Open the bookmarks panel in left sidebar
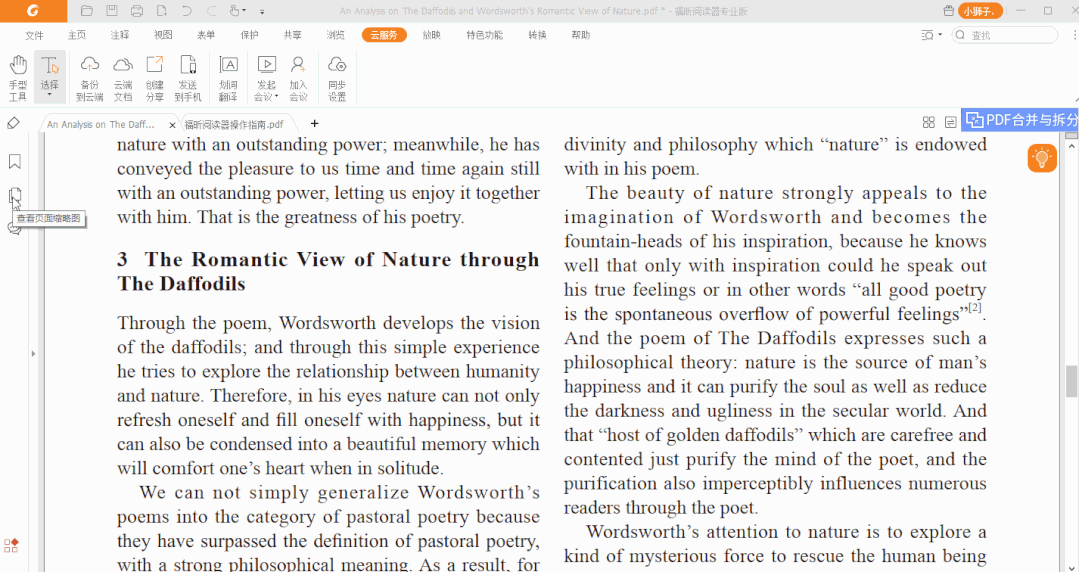 click(15, 161)
